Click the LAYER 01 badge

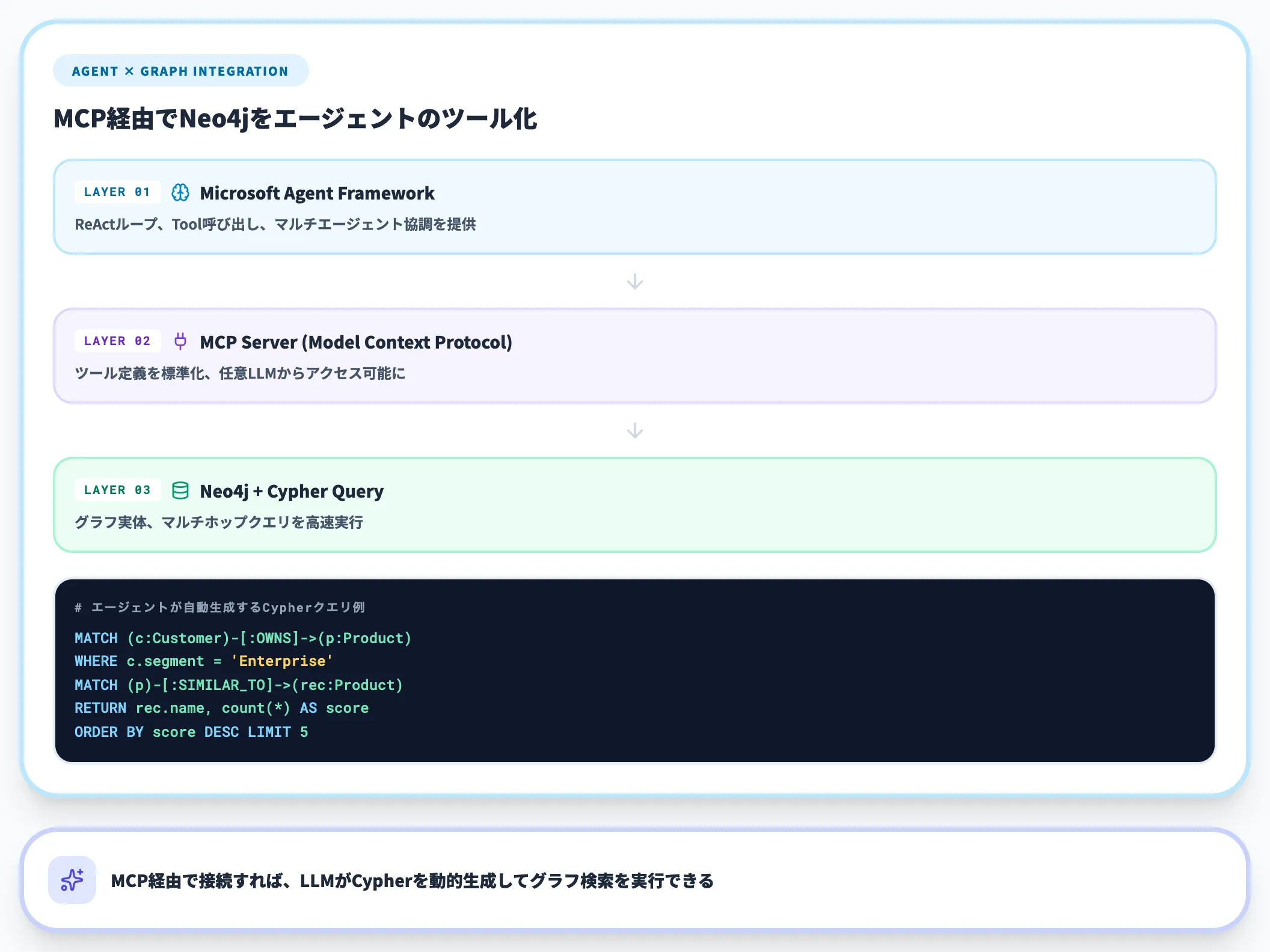(117, 192)
